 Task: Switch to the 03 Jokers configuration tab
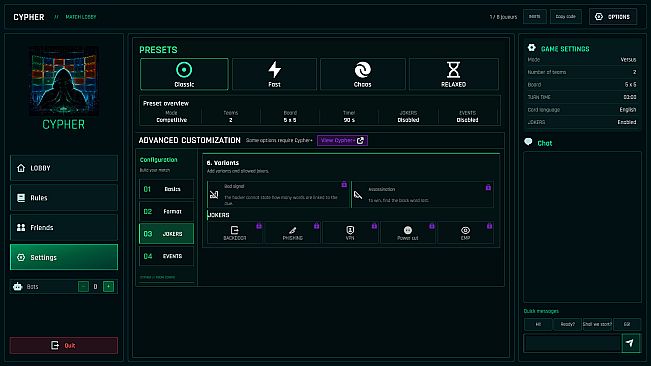click(x=166, y=234)
